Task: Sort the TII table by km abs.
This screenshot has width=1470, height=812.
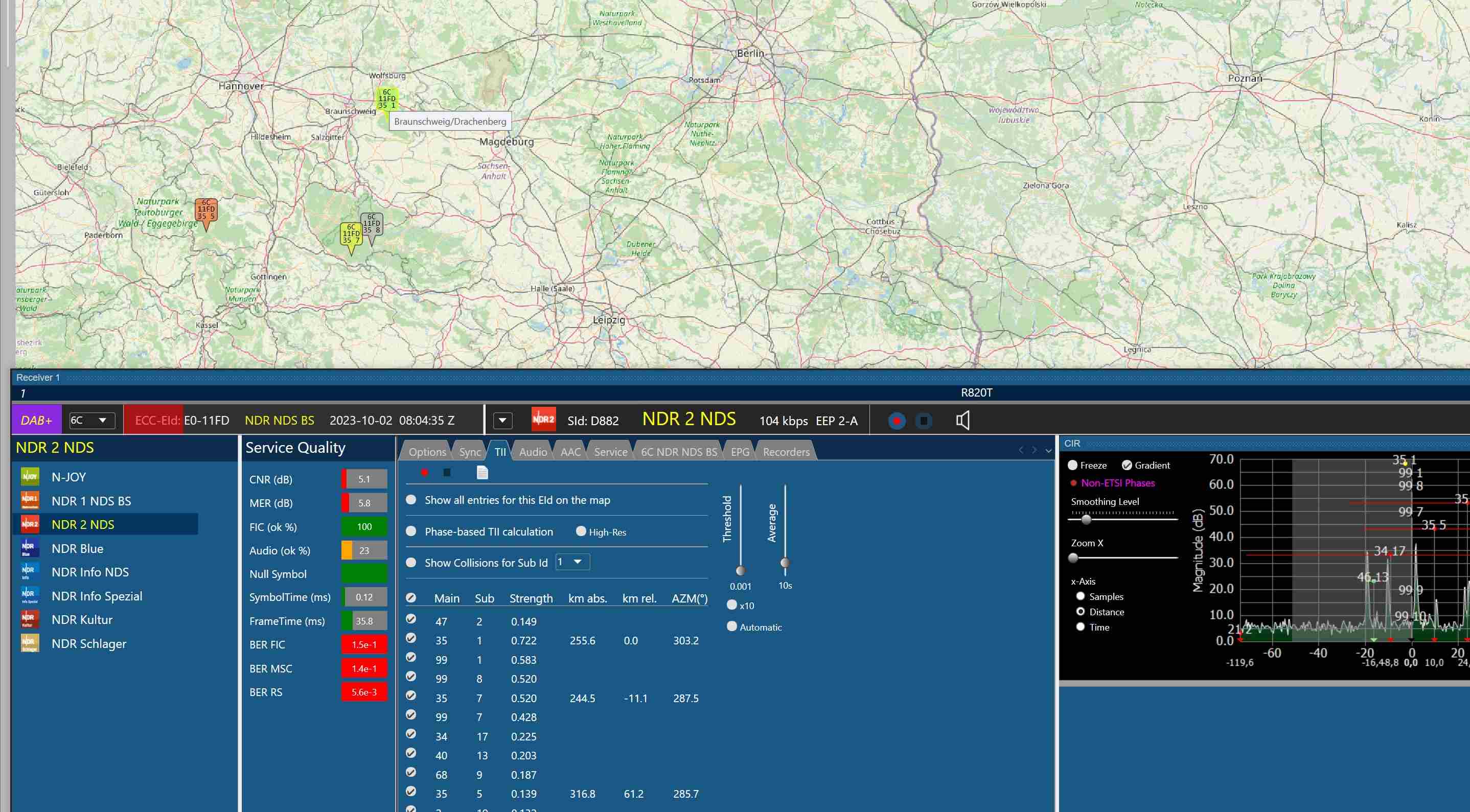Action: (587, 598)
